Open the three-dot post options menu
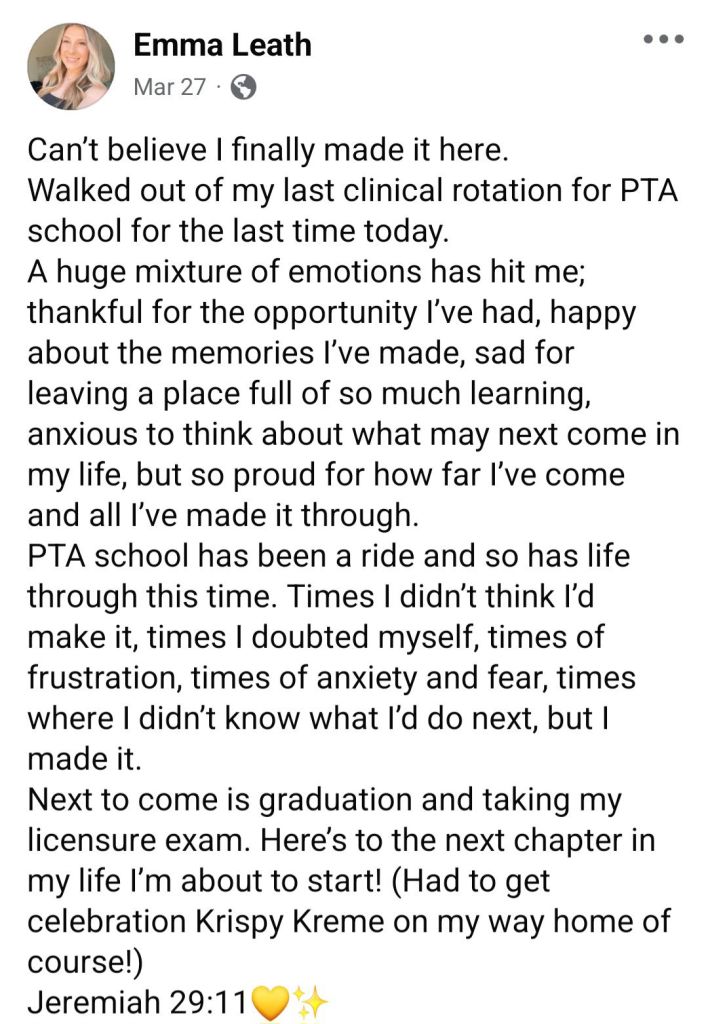This screenshot has width=708, height=1024. tap(663, 40)
